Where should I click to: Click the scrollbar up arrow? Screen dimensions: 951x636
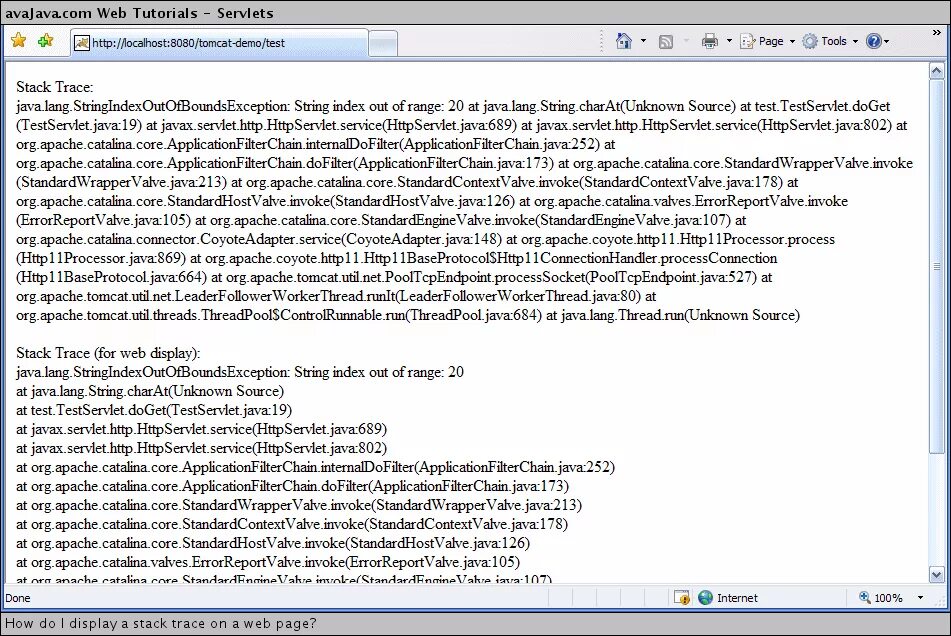coord(936,71)
